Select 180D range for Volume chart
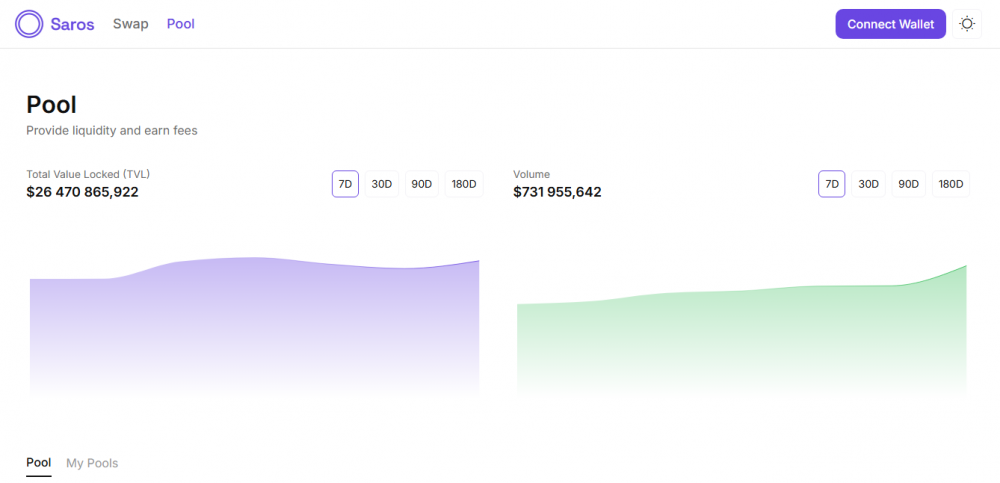 (950, 184)
